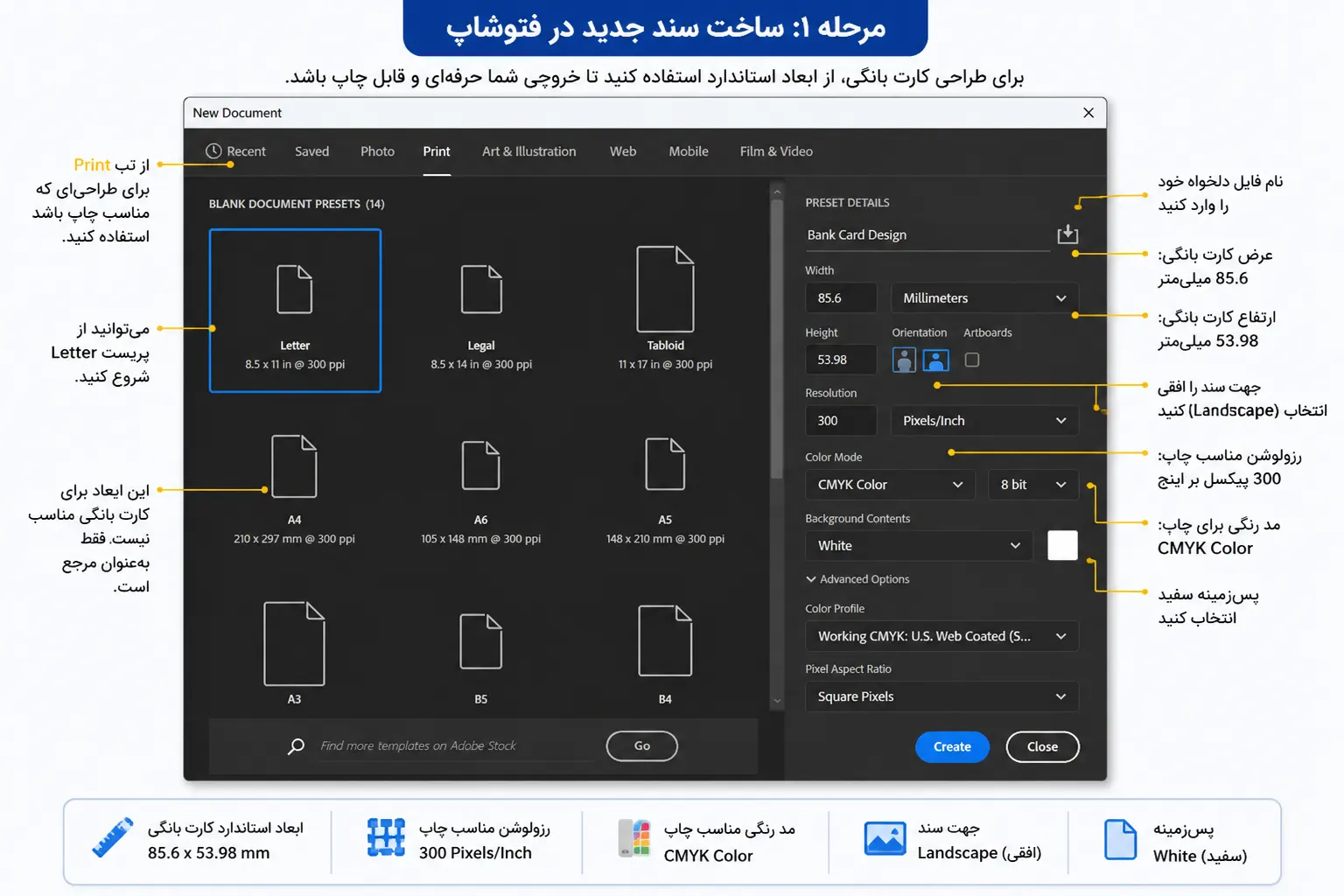This screenshot has width=1344, height=896.
Task: Click the Width field showing 85.6
Action: [x=841, y=298]
